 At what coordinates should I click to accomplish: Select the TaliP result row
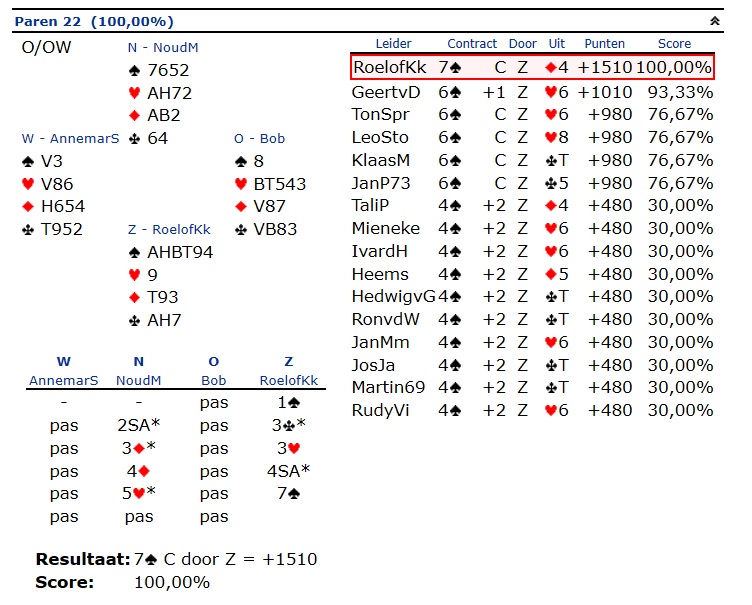pos(532,205)
